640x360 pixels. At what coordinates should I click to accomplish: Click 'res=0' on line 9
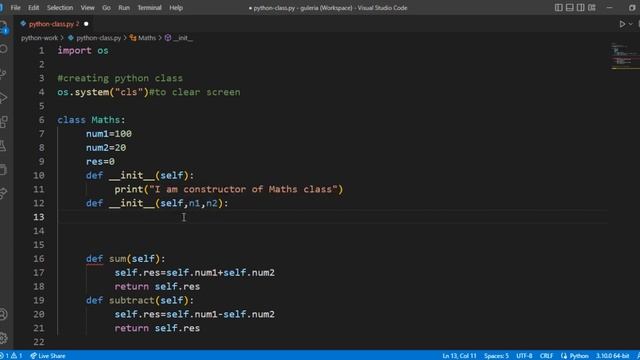tap(100, 162)
